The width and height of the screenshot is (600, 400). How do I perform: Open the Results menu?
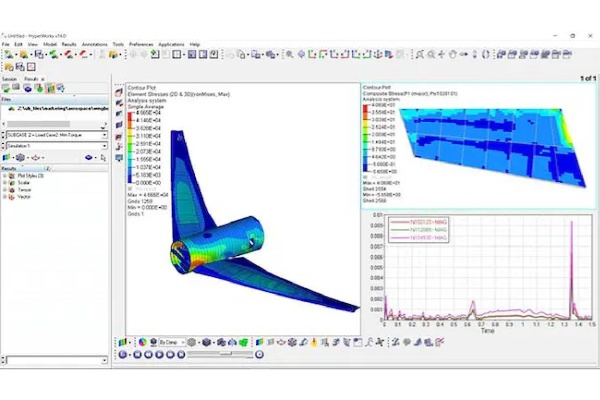point(68,44)
